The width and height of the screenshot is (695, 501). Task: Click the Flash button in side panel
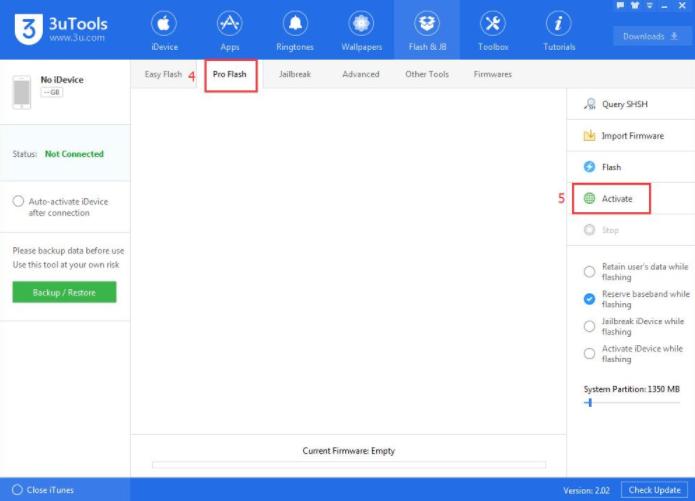[x=631, y=167]
